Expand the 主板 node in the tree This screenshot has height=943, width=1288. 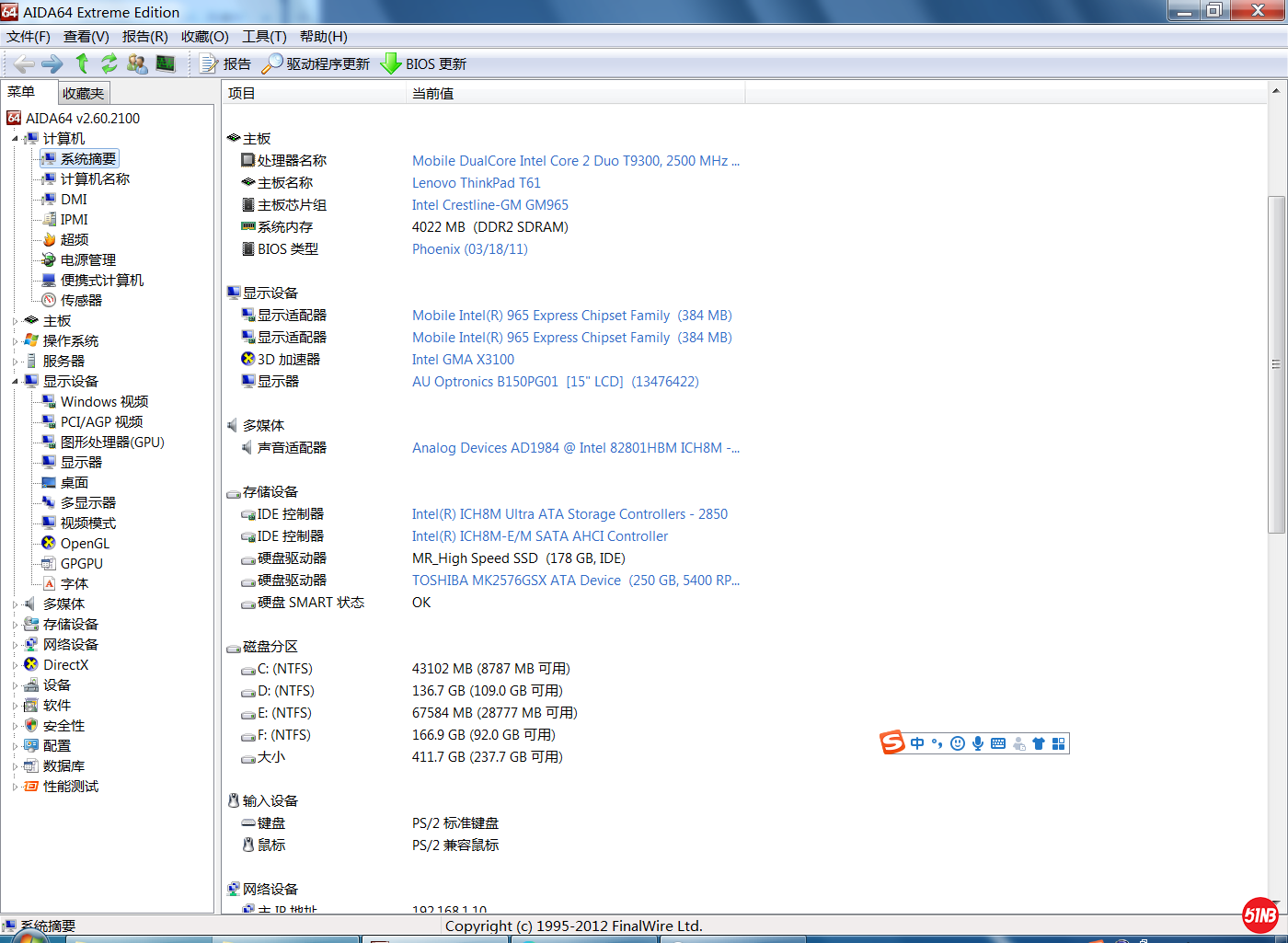[x=15, y=321]
